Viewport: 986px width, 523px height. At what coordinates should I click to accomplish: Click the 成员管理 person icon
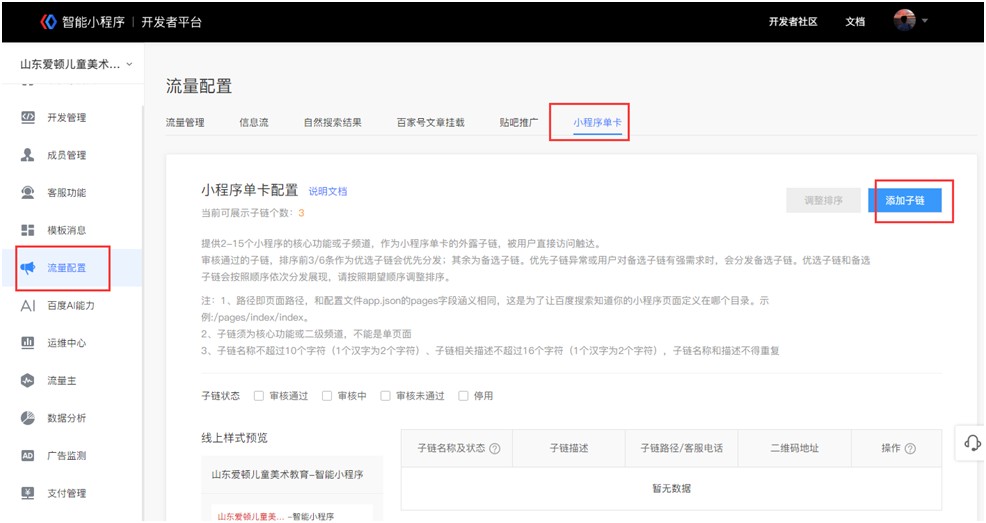click(x=28, y=155)
